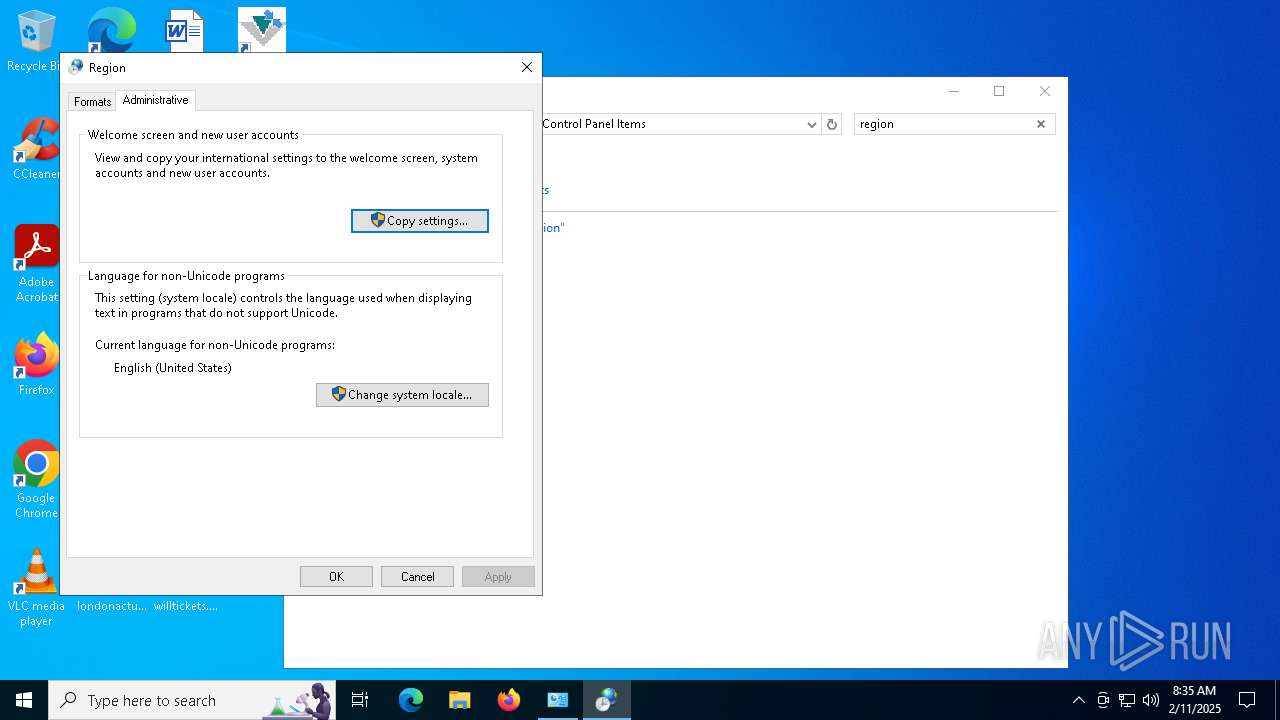This screenshot has height=720, width=1280.
Task: Click the English (United States) locale text
Action: (x=173, y=368)
